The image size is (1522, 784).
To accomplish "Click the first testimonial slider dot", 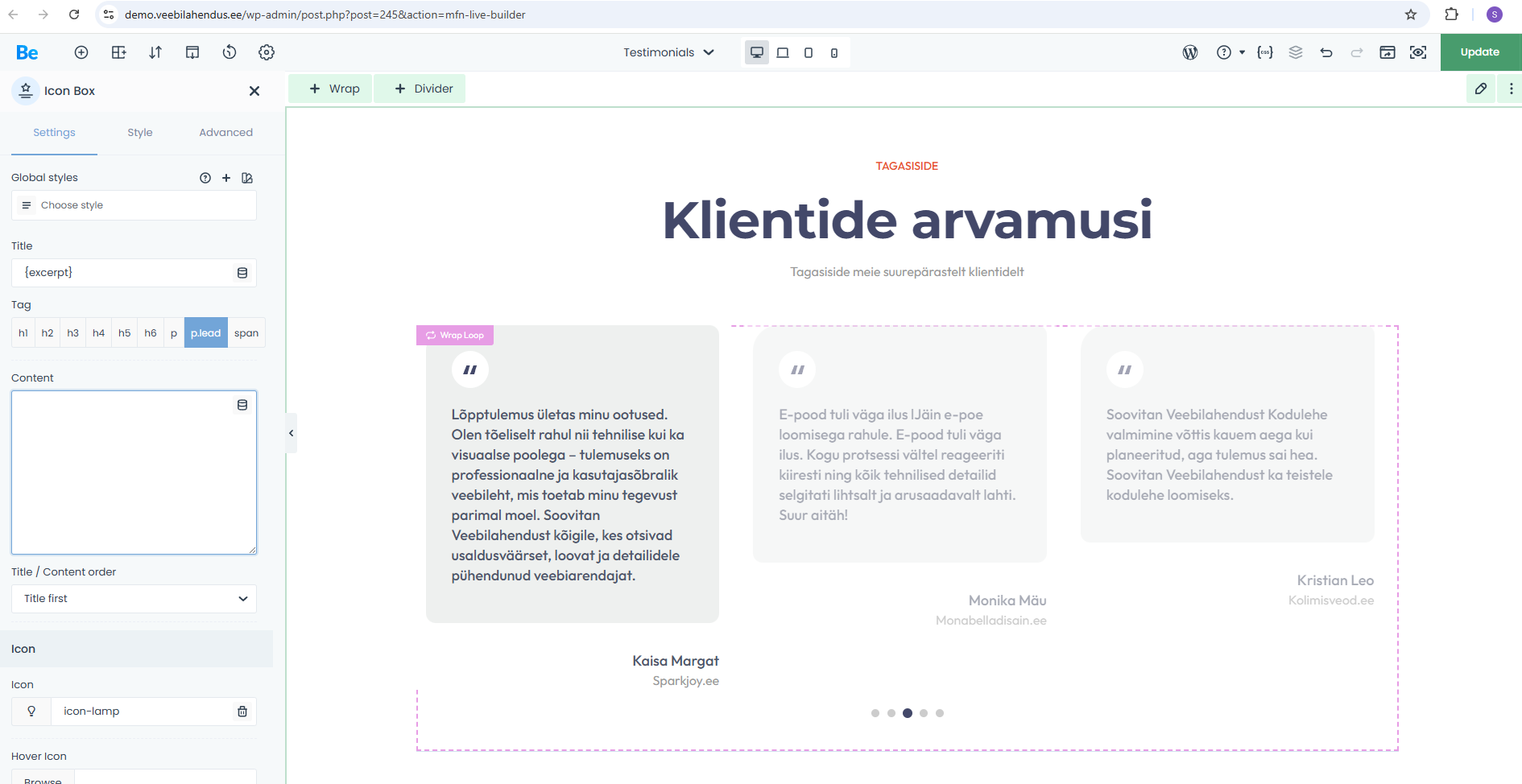I will point(875,713).
